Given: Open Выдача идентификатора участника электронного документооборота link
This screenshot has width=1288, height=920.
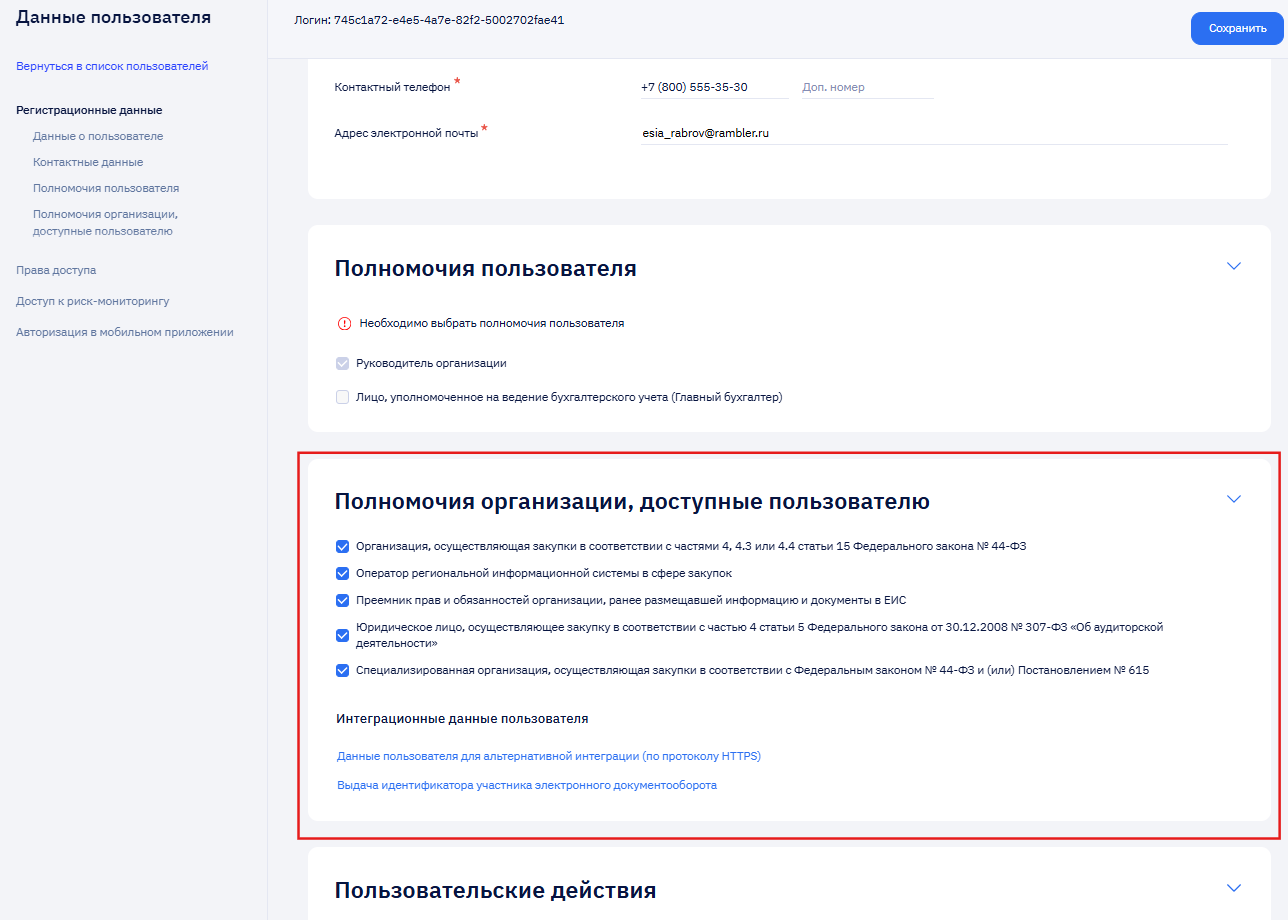Looking at the screenshot, I should pos(527,785).
